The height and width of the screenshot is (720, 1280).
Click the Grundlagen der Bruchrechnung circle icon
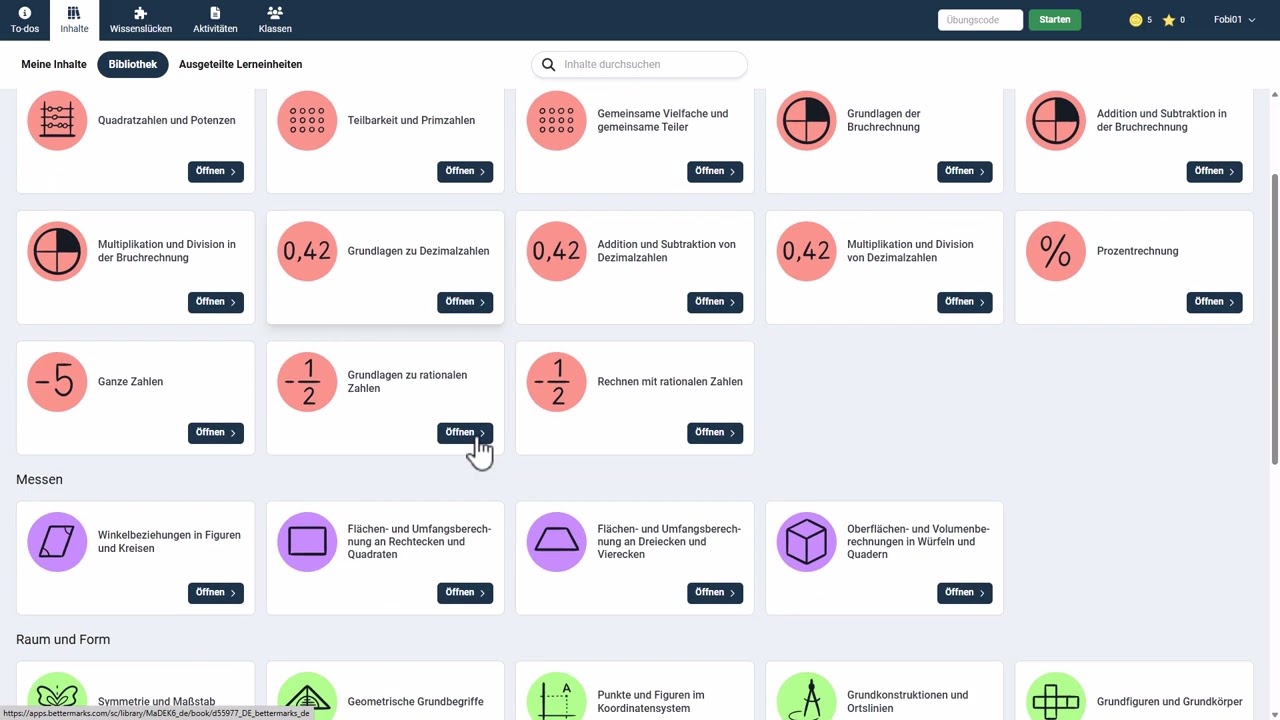(x=807, y=121)
